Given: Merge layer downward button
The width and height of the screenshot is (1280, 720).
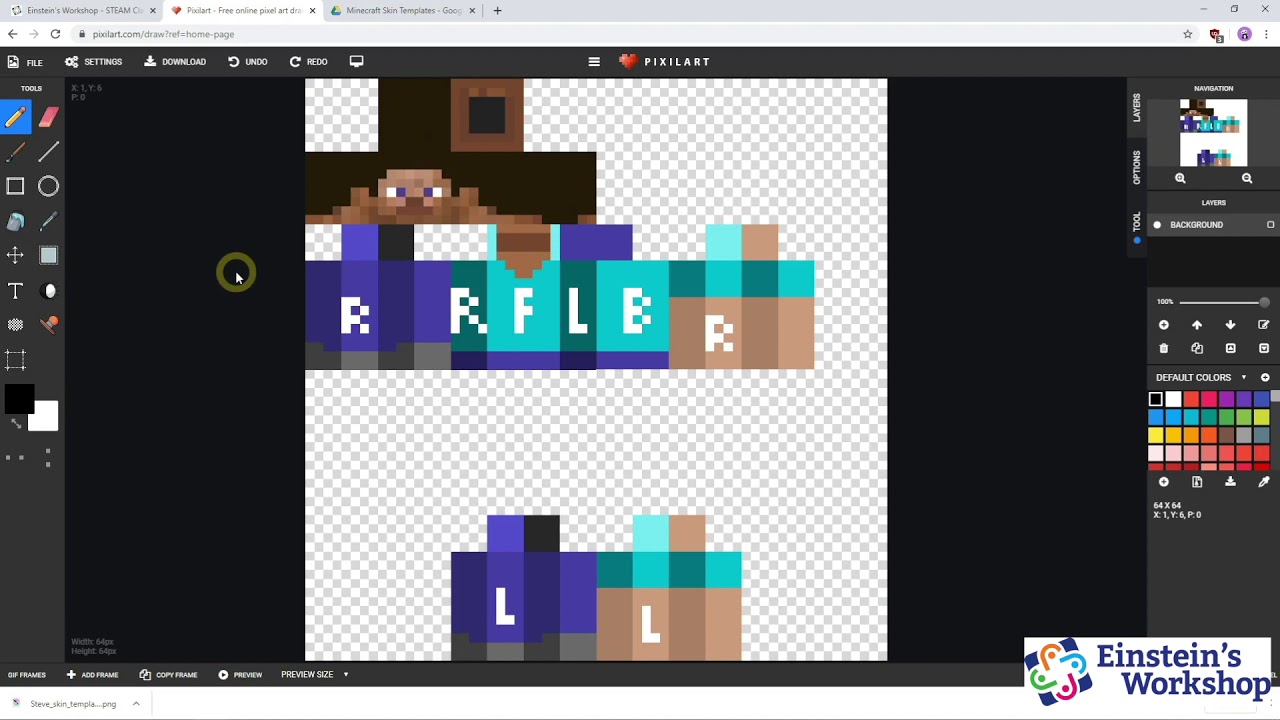Looking at the screenshot, I should 1264,348.
